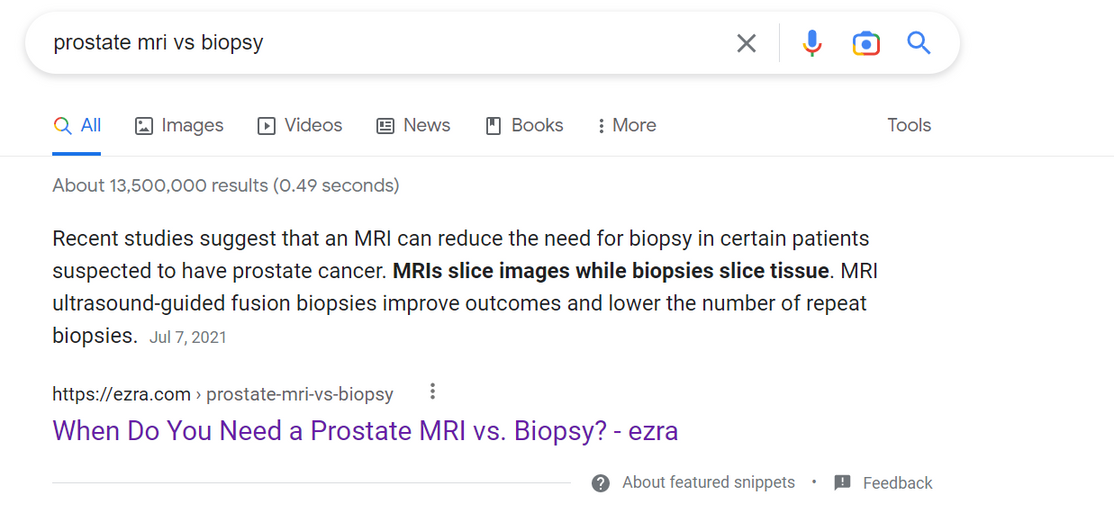Click the ezra.com URL breadcrumb
Image resolution: width=1114 pixels, height=522 pixels.
[x=222, y=394]
